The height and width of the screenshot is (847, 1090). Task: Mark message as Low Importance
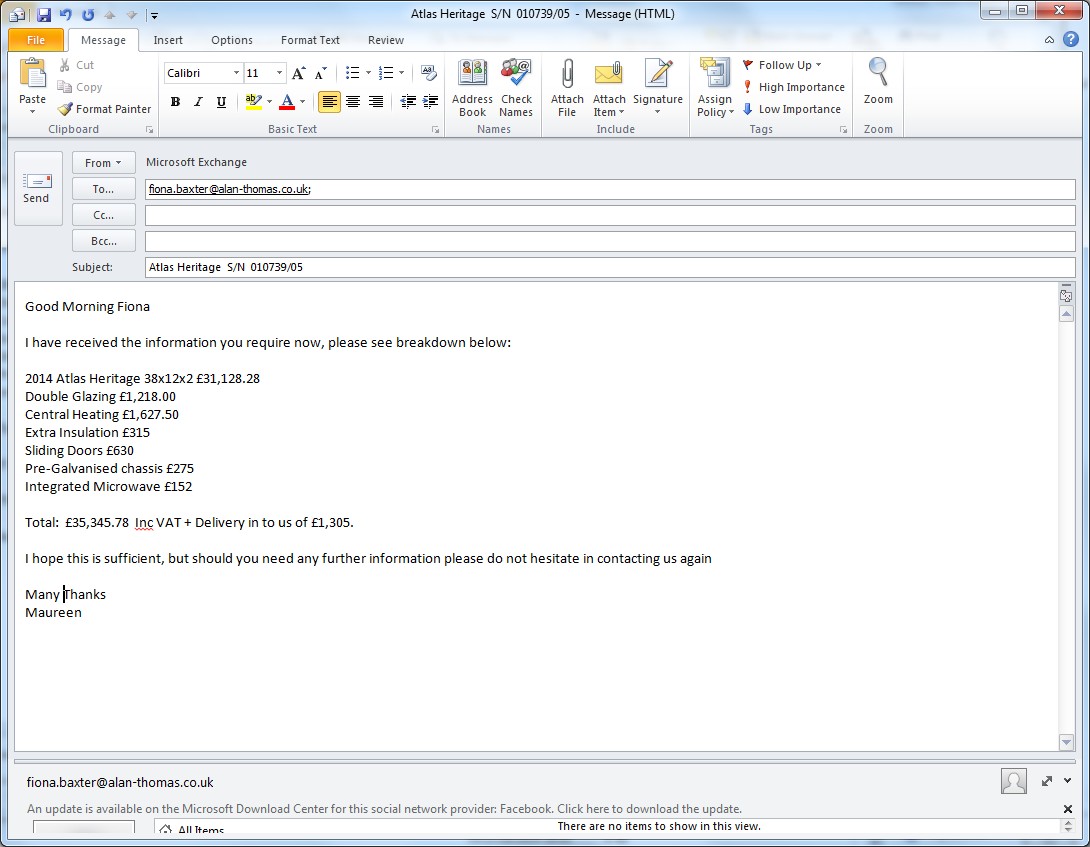click(791, 109)
